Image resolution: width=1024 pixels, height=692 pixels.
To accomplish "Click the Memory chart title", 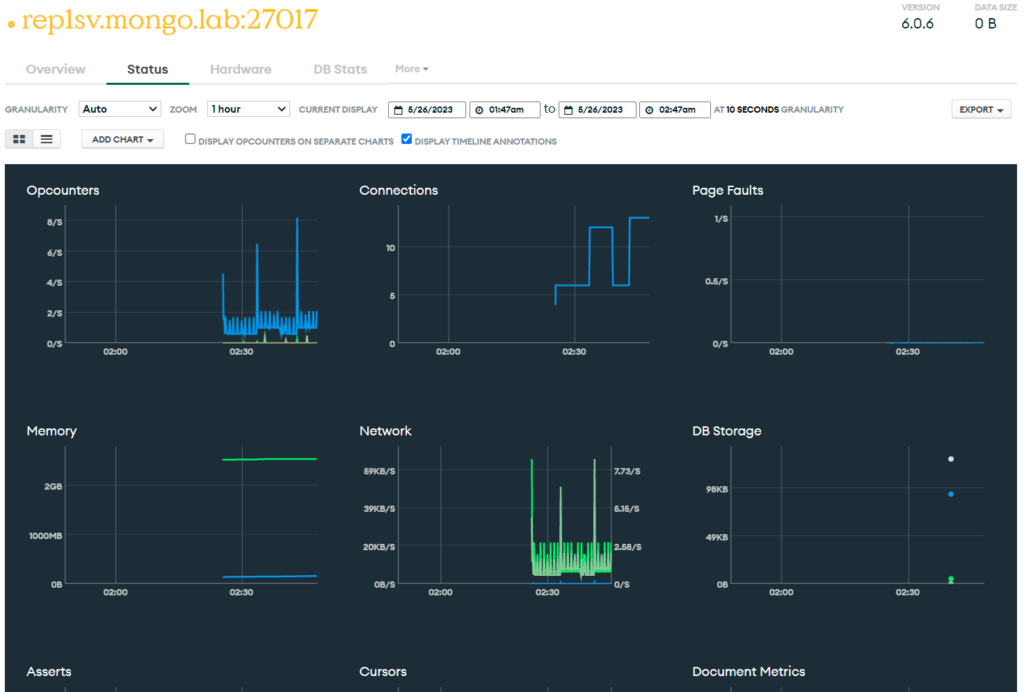I will pos(52,431).
